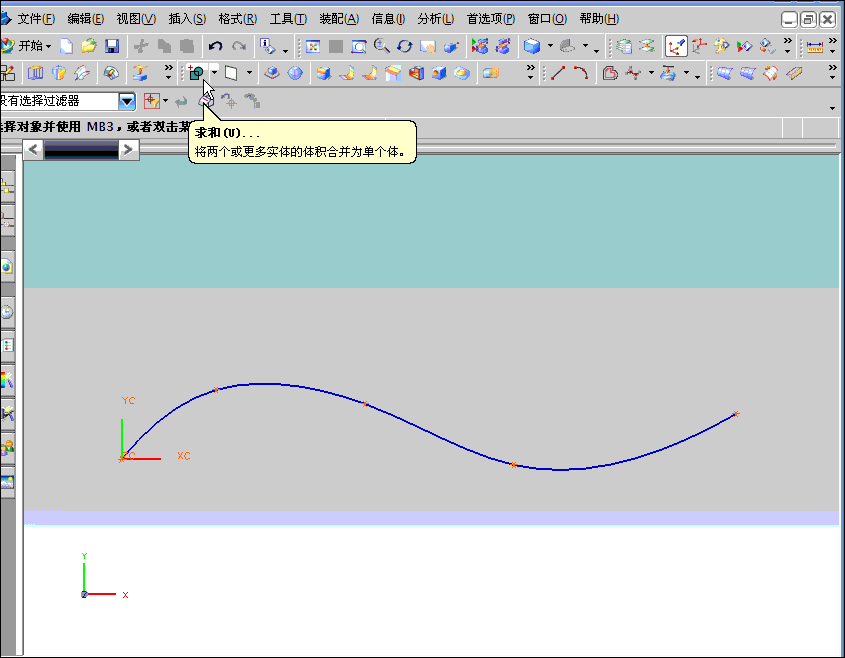The image size is (845, 658).
Task: Click the 帮助 (Help) menu entry
Action: (598, 18)
